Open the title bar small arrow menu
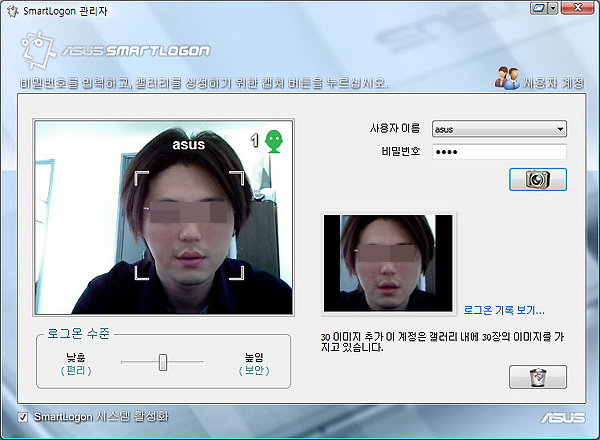Image resolution: width=600 pixels, height=440 pixels. pos(553,8)
